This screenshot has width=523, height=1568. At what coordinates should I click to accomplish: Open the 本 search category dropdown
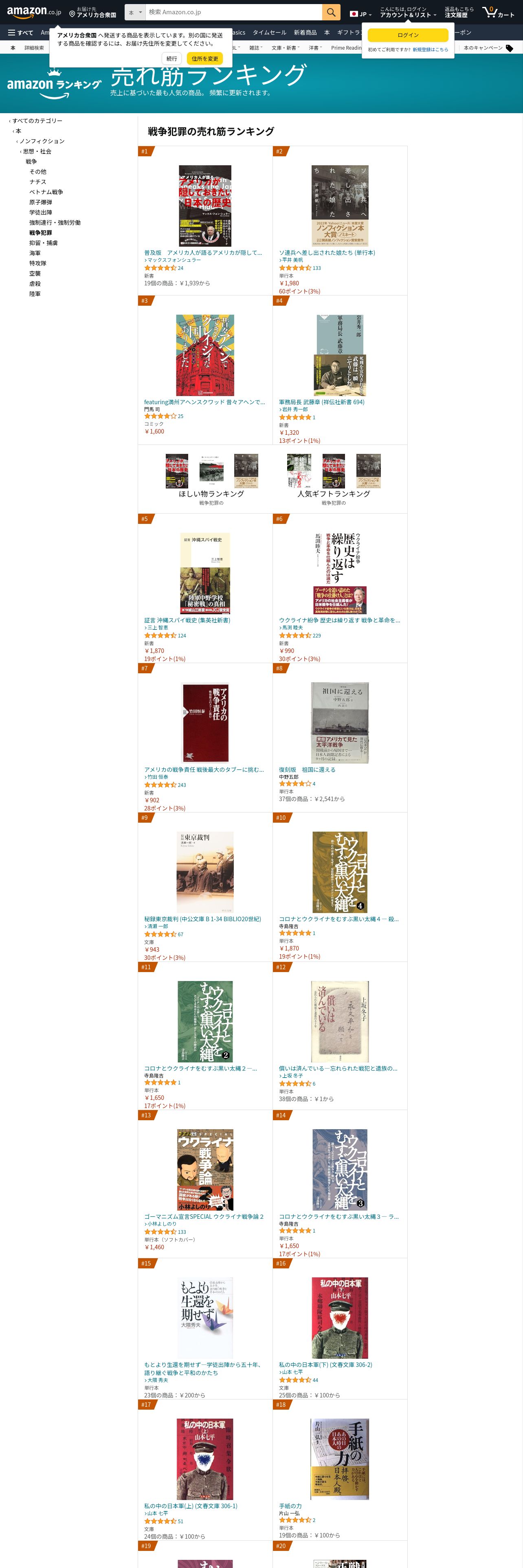[x=135, y=12]
